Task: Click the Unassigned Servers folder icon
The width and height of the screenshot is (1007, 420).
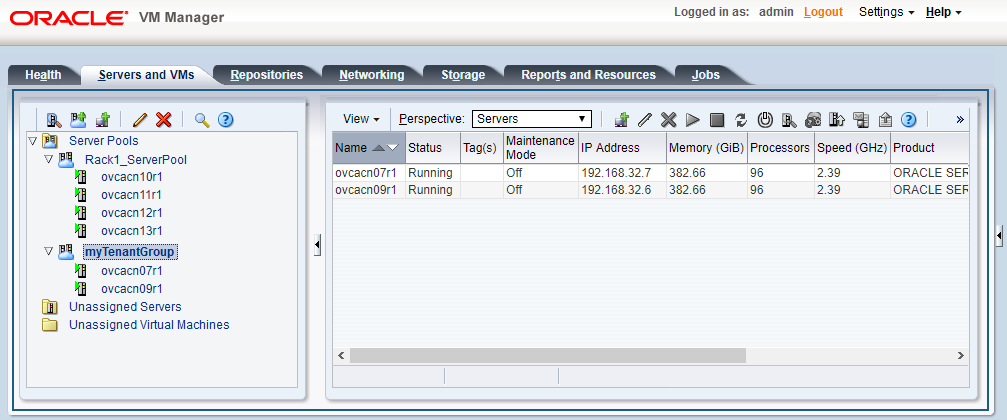Action: tap(49, 307)
